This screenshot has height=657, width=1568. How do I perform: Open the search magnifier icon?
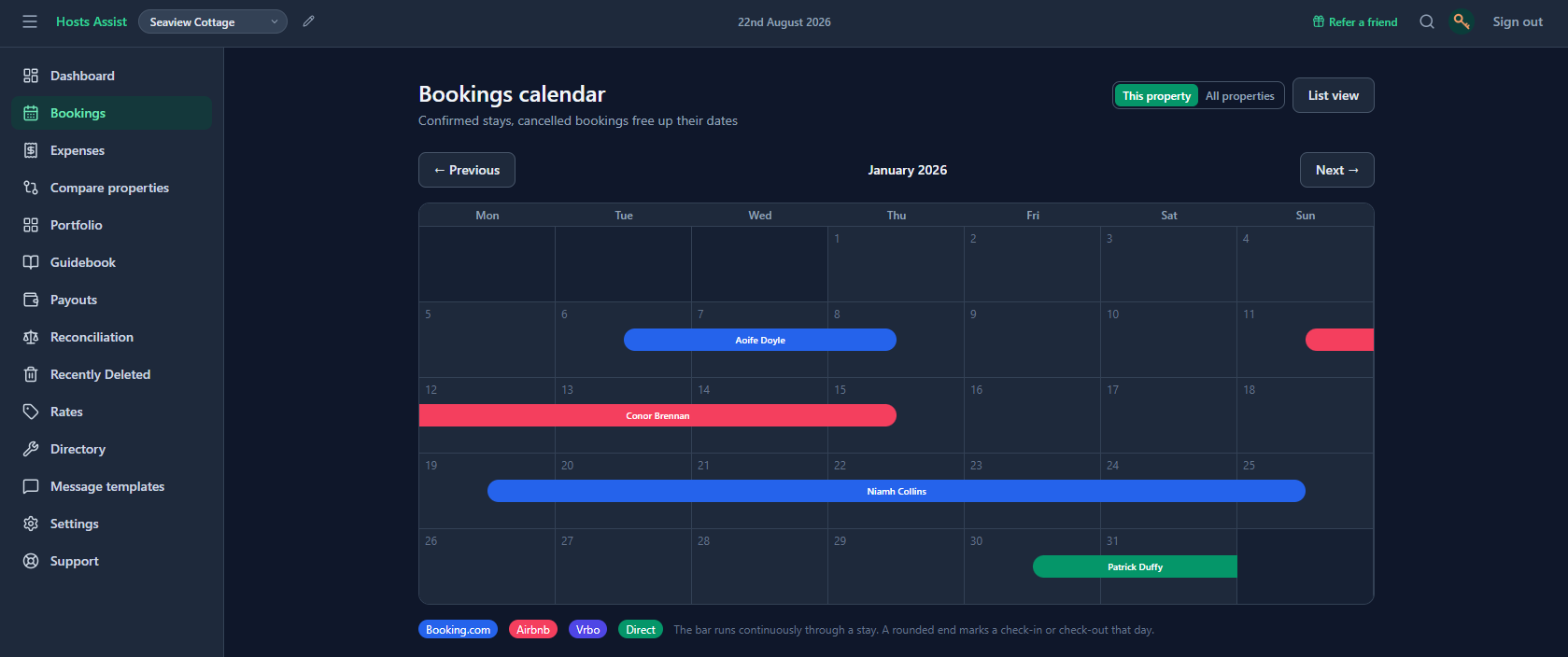(1427, 21)
